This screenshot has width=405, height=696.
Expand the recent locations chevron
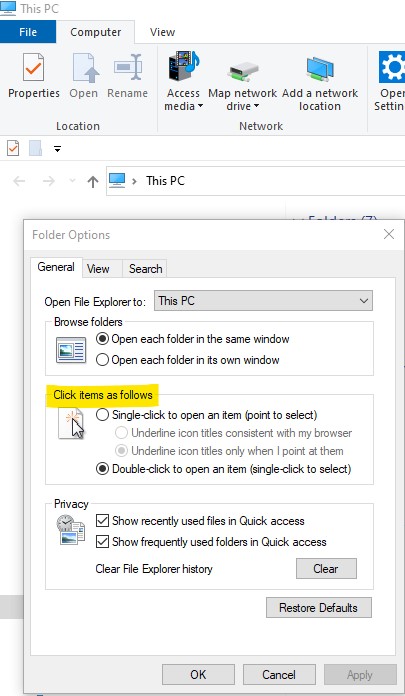tap(72, 181)
